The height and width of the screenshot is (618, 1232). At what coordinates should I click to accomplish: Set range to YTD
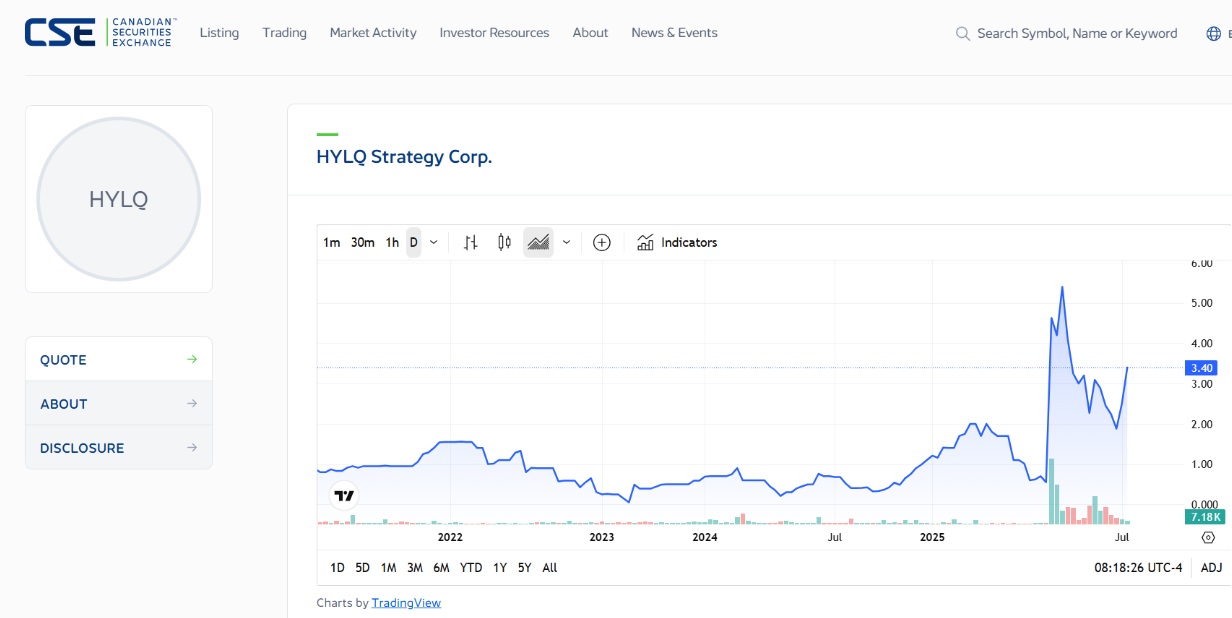click(471, 567)
